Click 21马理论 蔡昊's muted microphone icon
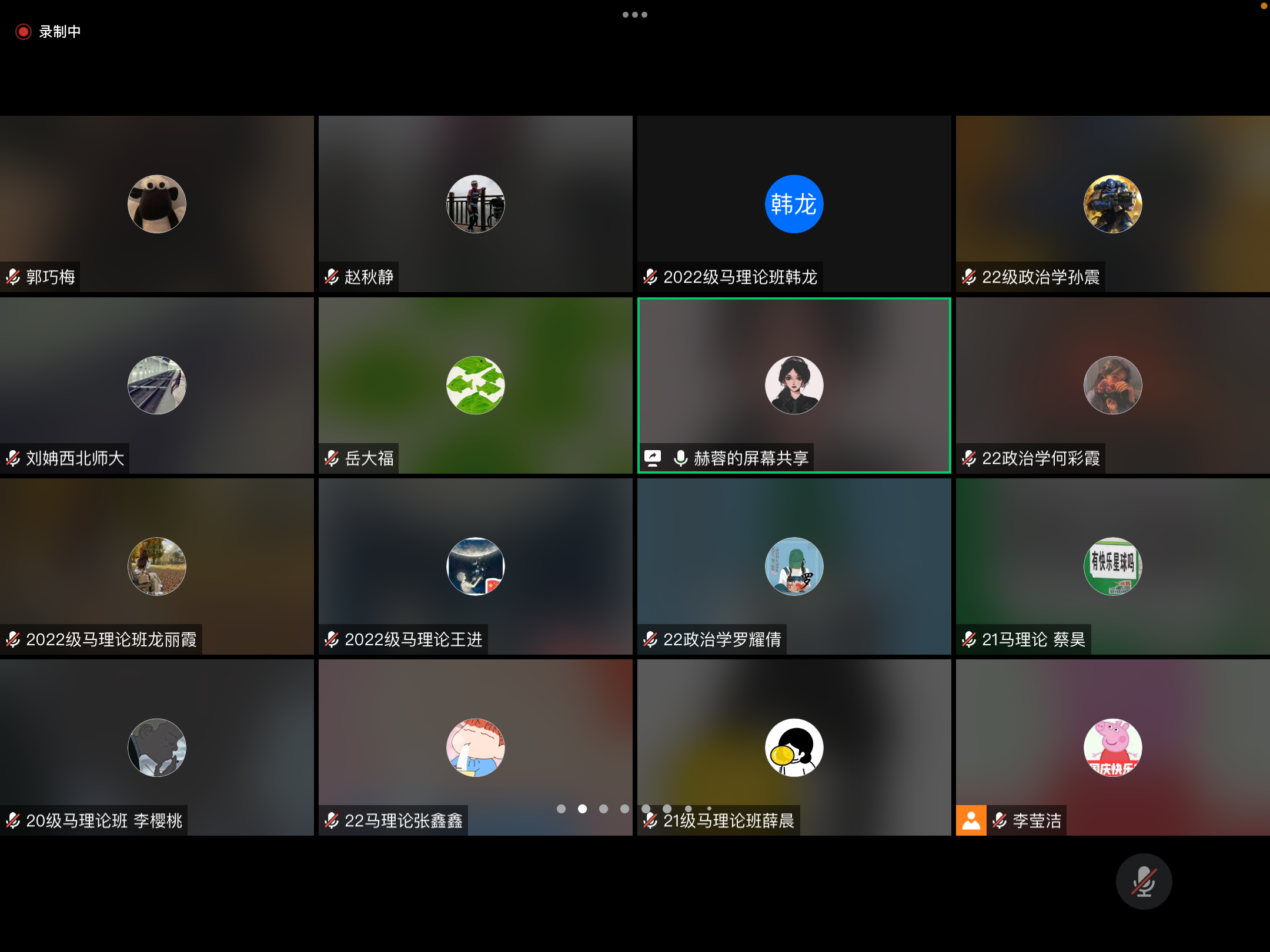 tap(969, 639)
